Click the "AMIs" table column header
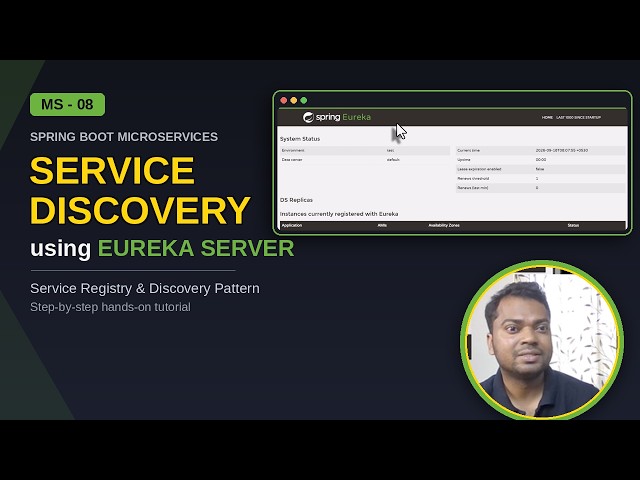640x480 pixels. 382,225
